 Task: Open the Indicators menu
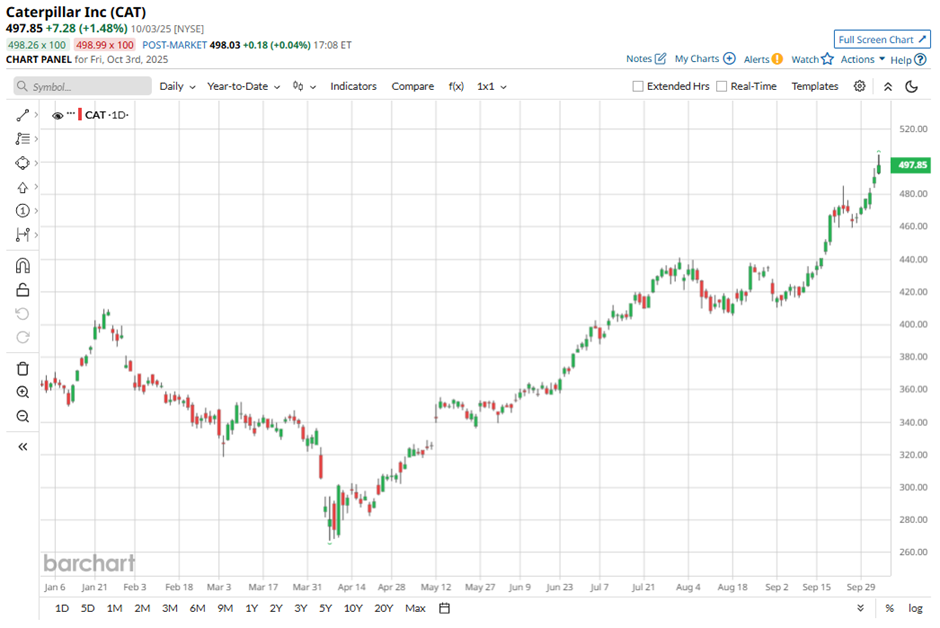[x=353, y=86]
